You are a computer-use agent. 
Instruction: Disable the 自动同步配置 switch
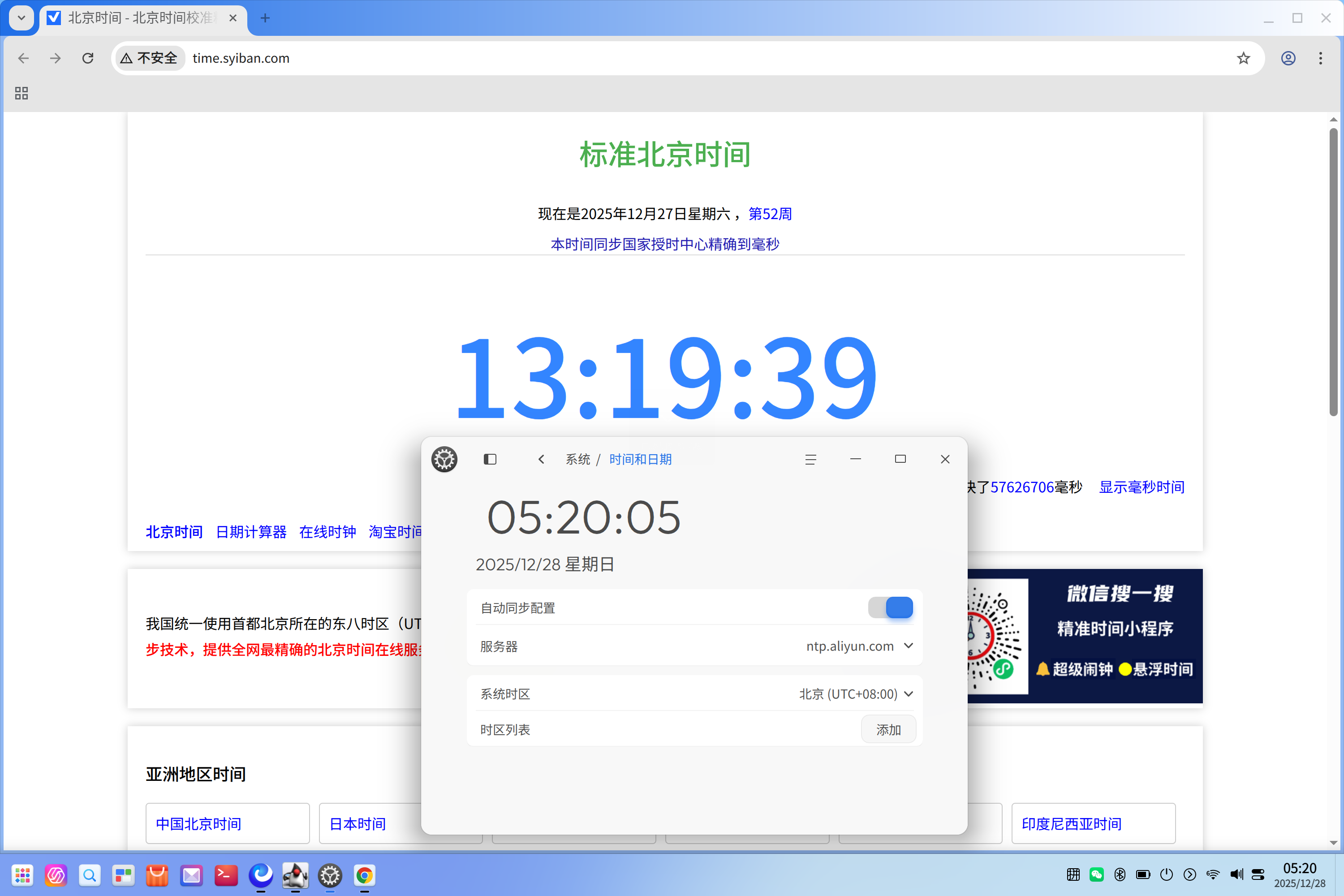click(890, 607)
